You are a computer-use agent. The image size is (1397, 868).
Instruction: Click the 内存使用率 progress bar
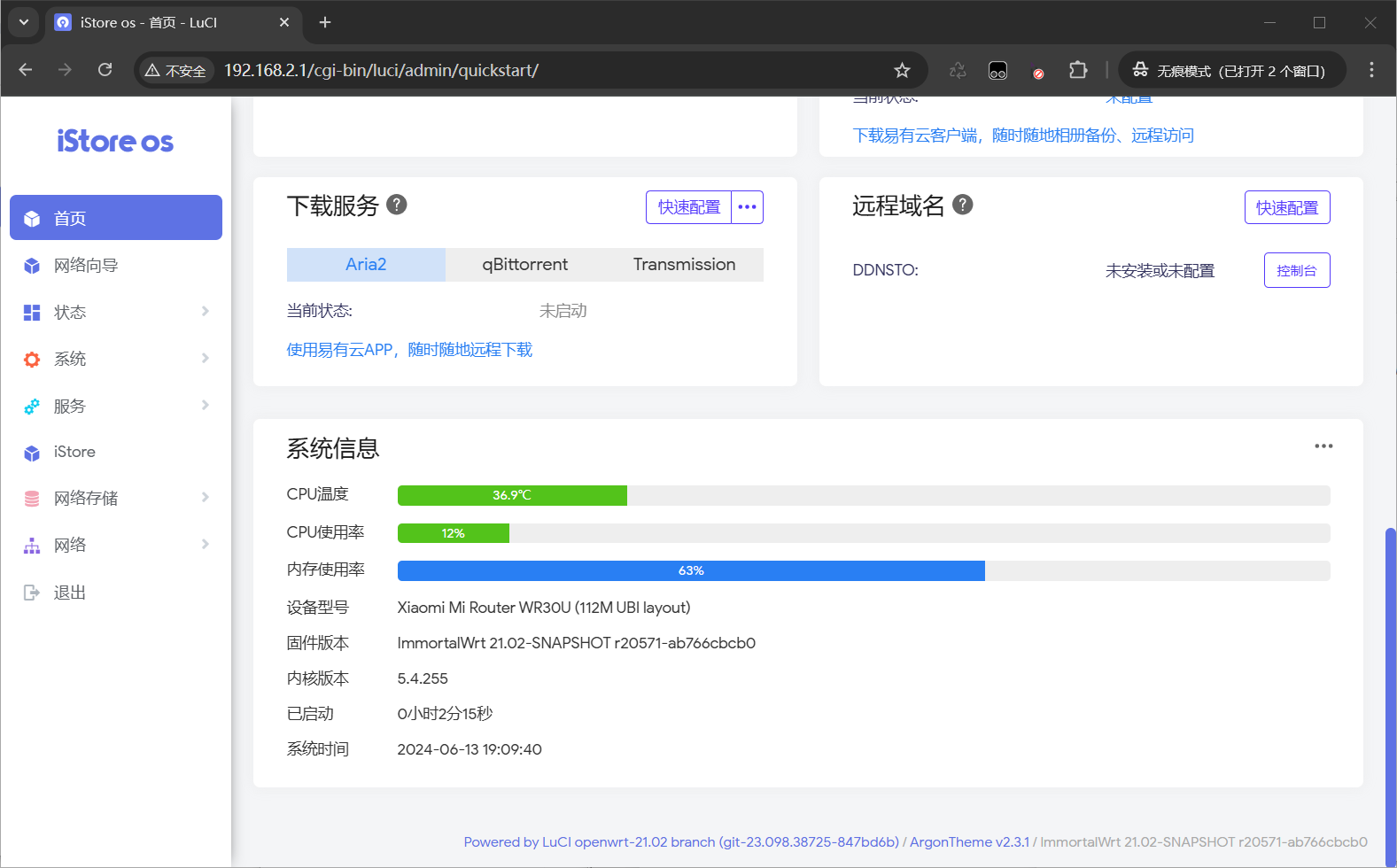pyautogui.click(x=864, y=570)
